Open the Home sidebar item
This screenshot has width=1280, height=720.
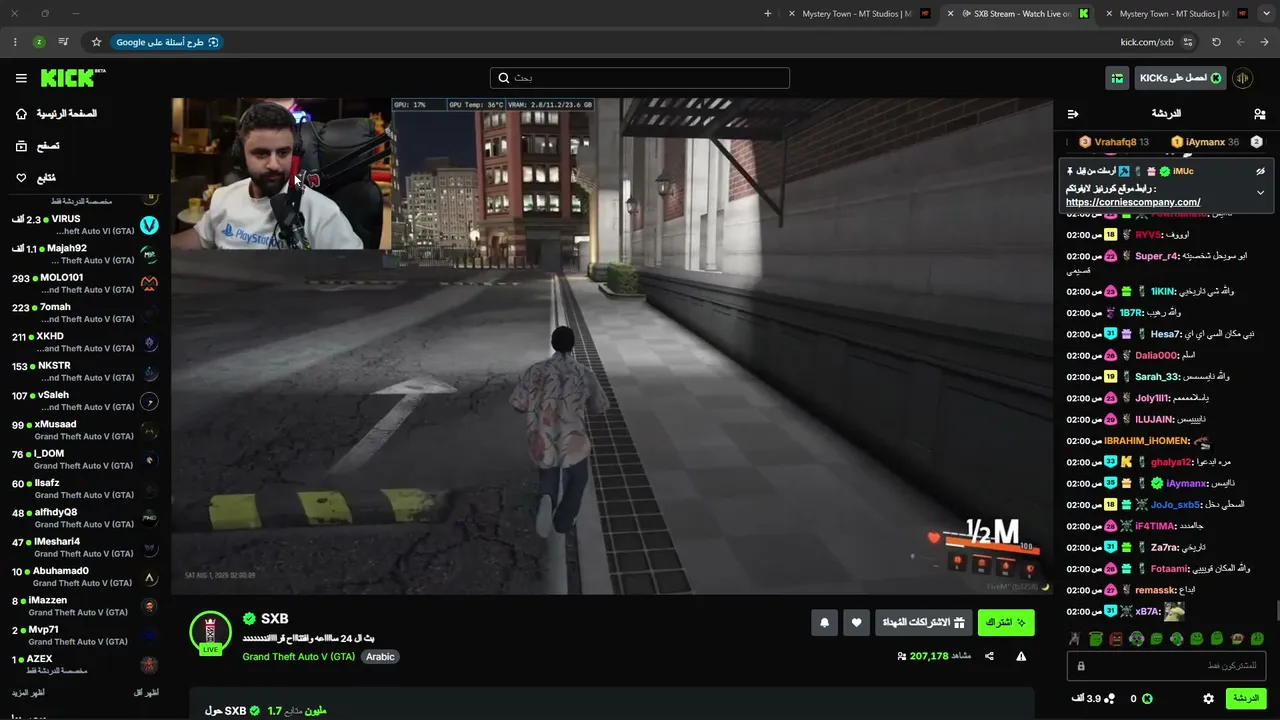(x=84, y=114)
